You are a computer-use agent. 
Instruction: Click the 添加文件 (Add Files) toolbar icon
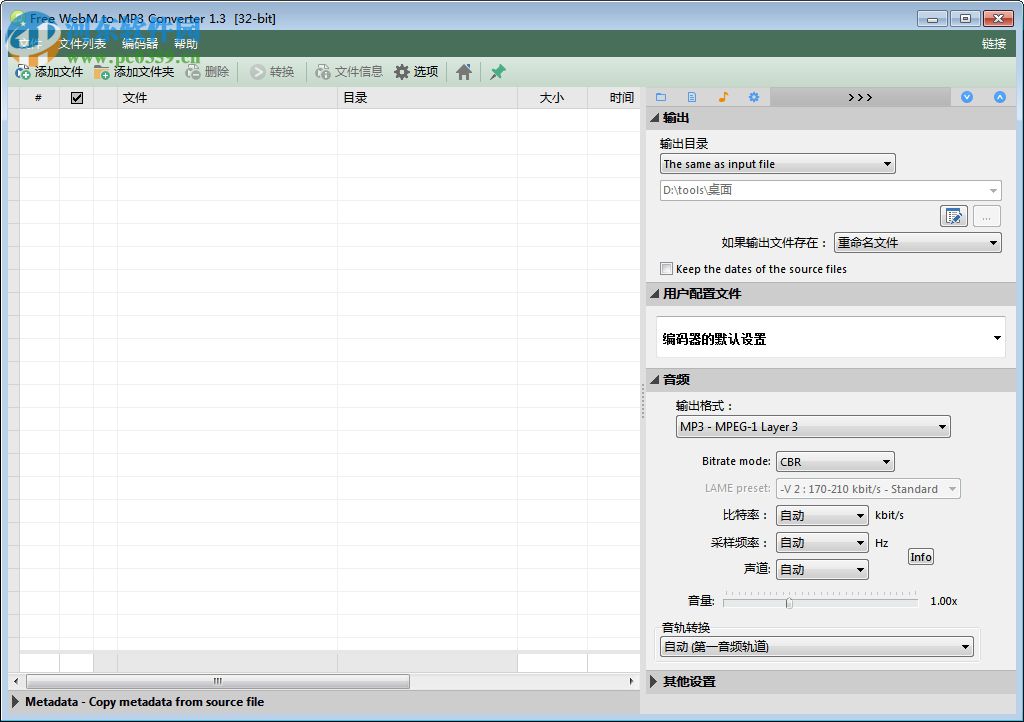pos(22,71)
